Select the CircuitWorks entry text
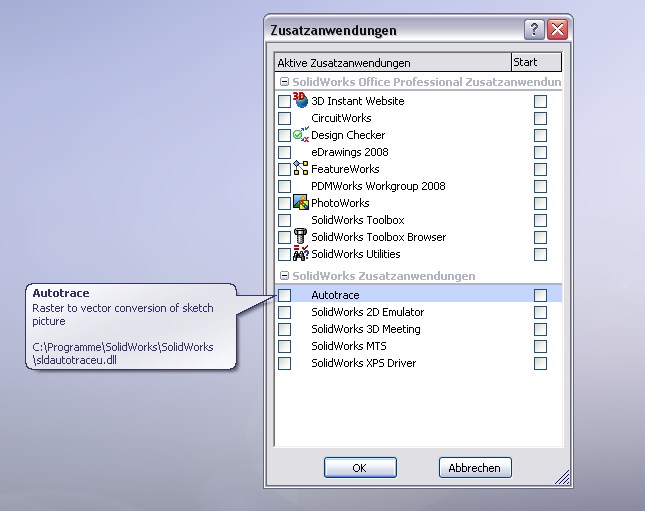 (341, 118)
